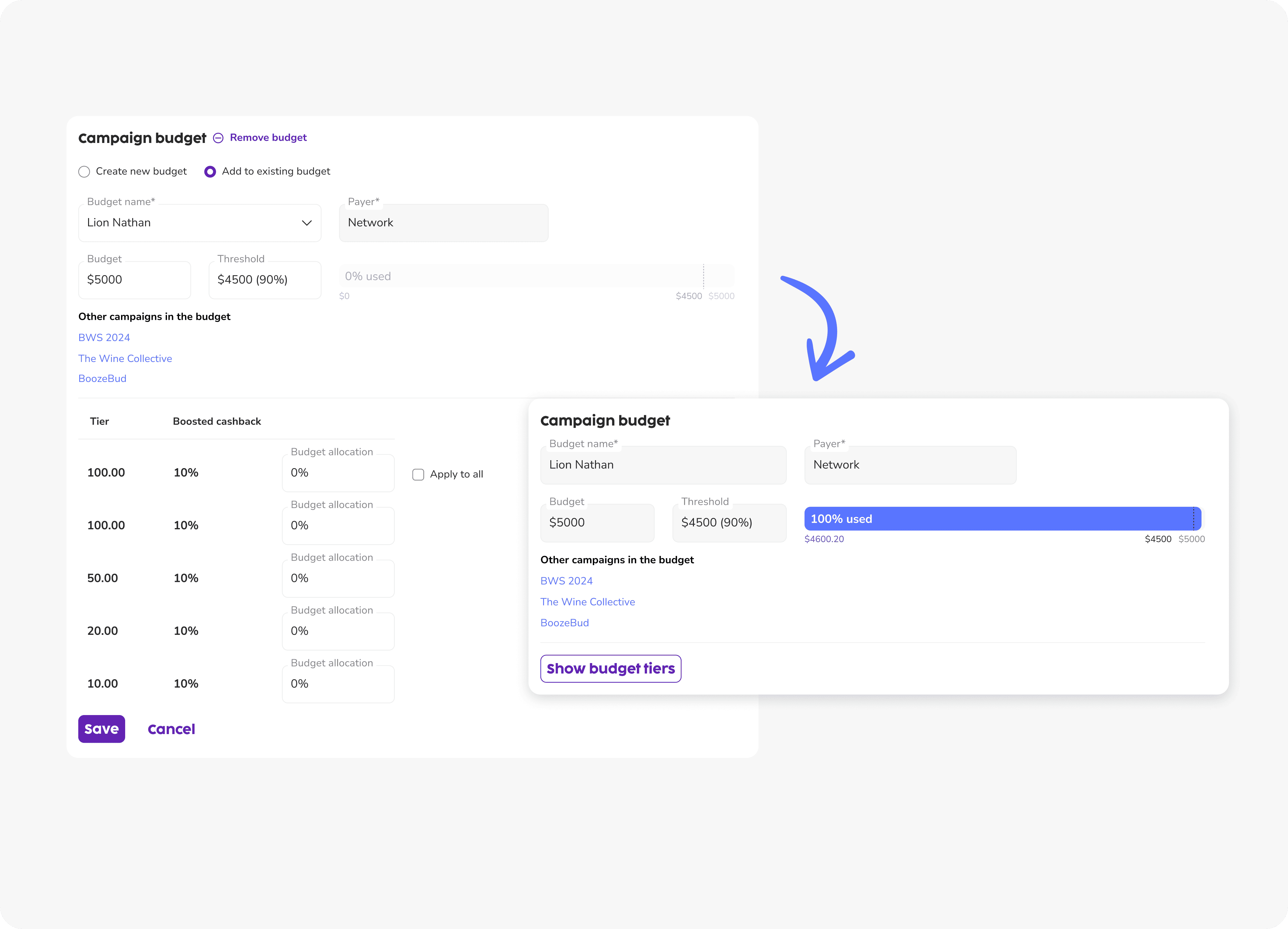Select Create new budget radio option
This screenshot has height=929, width=1288.
tap(84, 171)
